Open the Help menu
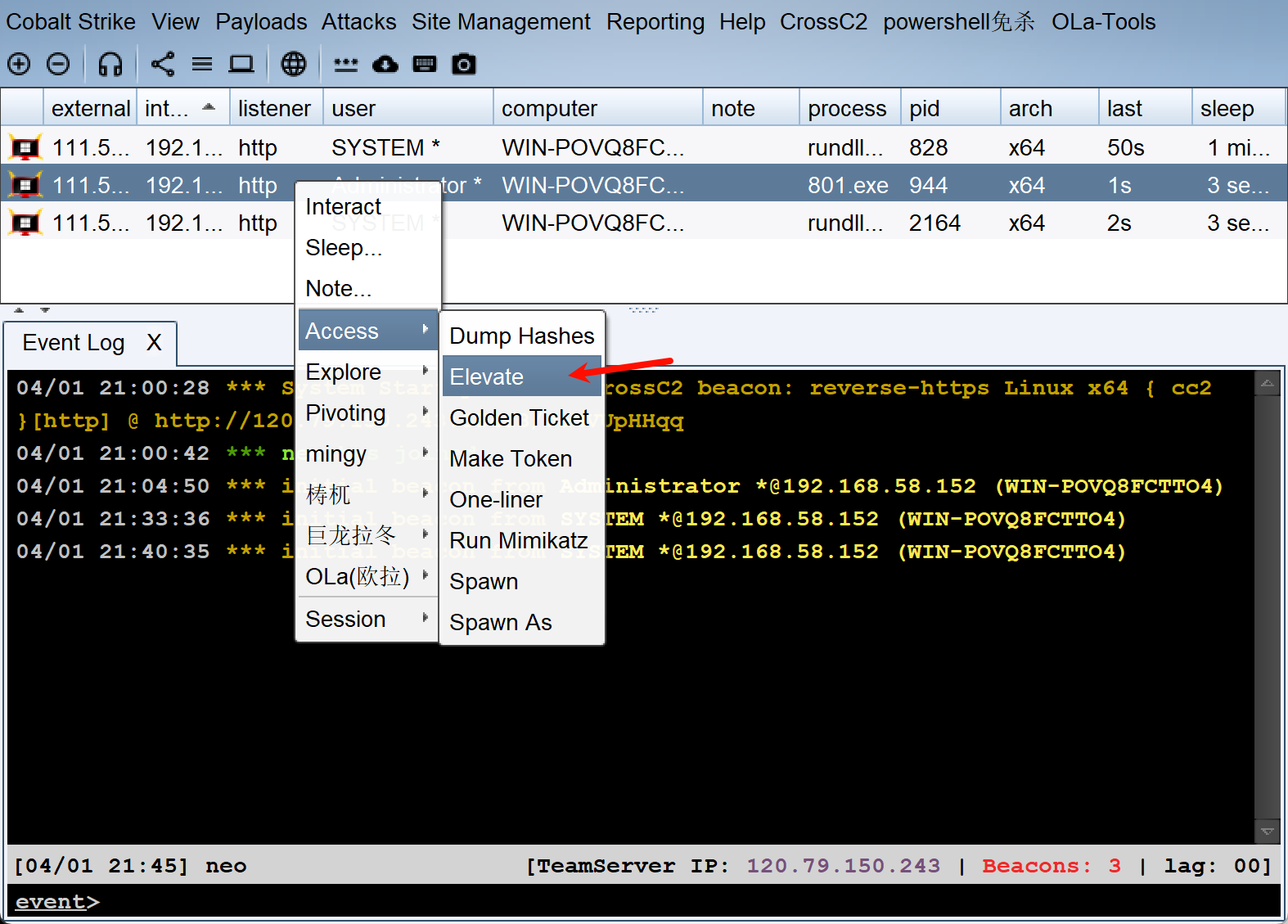1288x924 pixels. [x=742, y=22]
